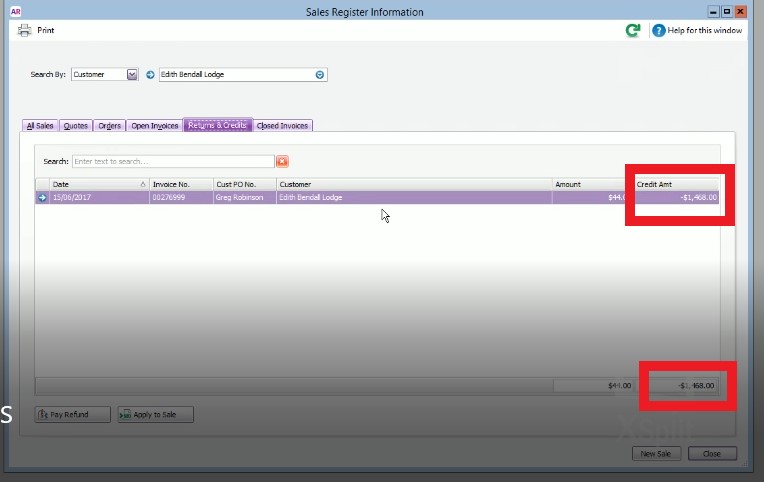
Task: Clear search with the red X icon
Action: pyautogui.click(x=282, y=161)
